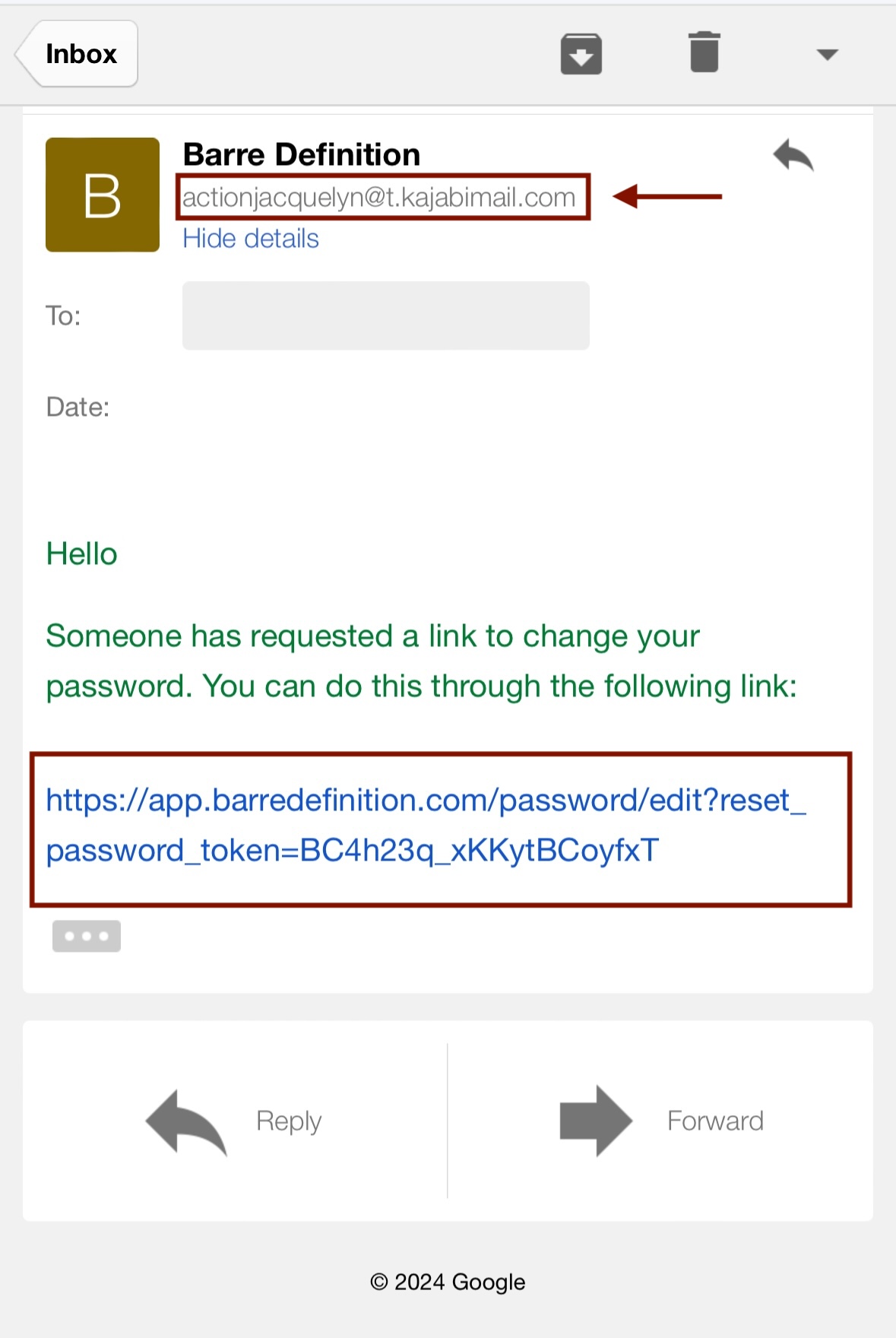Archive this email message
The width and height of the screenshot is (896, 1338).
(x=581, y=54)
